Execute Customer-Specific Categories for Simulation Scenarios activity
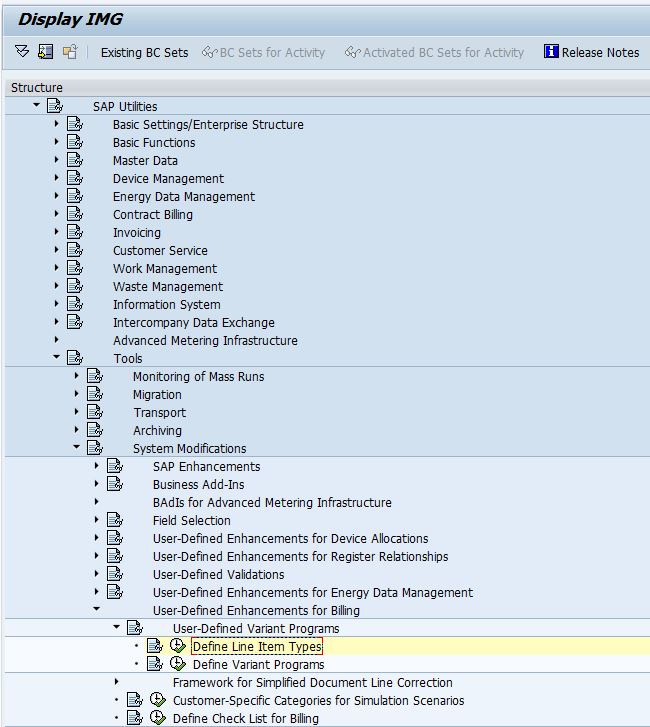650x727 pixels. click(158, 700)
